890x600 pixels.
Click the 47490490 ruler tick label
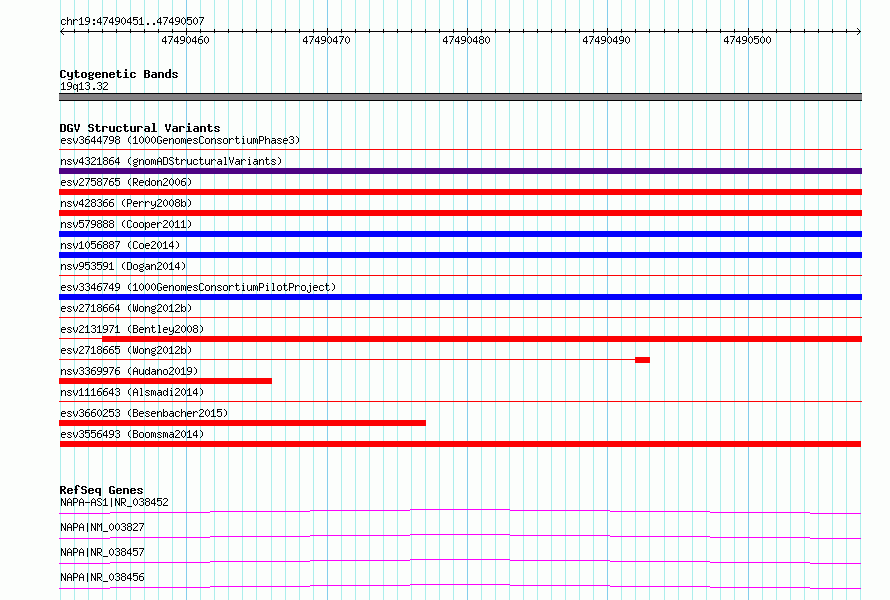(607, 40)
